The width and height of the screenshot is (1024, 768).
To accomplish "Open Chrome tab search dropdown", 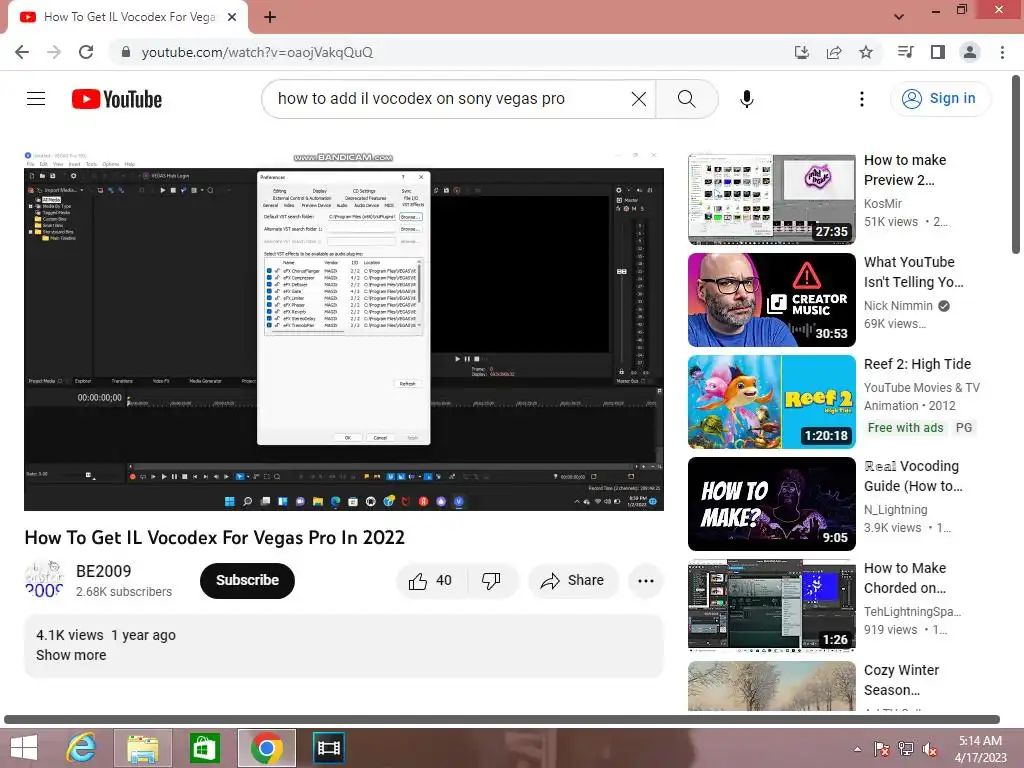I will click(899, 16).
